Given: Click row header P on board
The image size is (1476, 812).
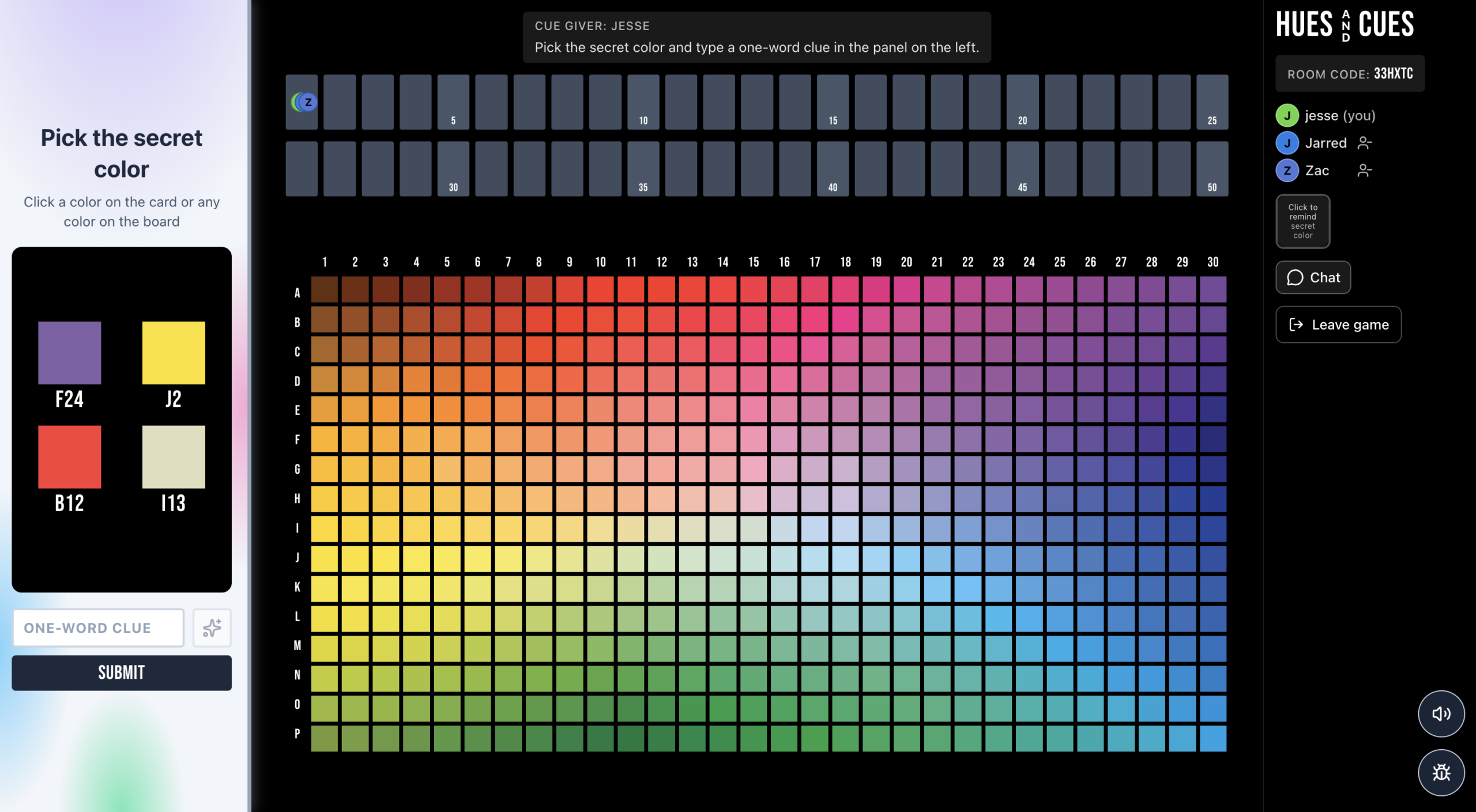Looking at the screenshot, I should point(297,734).
